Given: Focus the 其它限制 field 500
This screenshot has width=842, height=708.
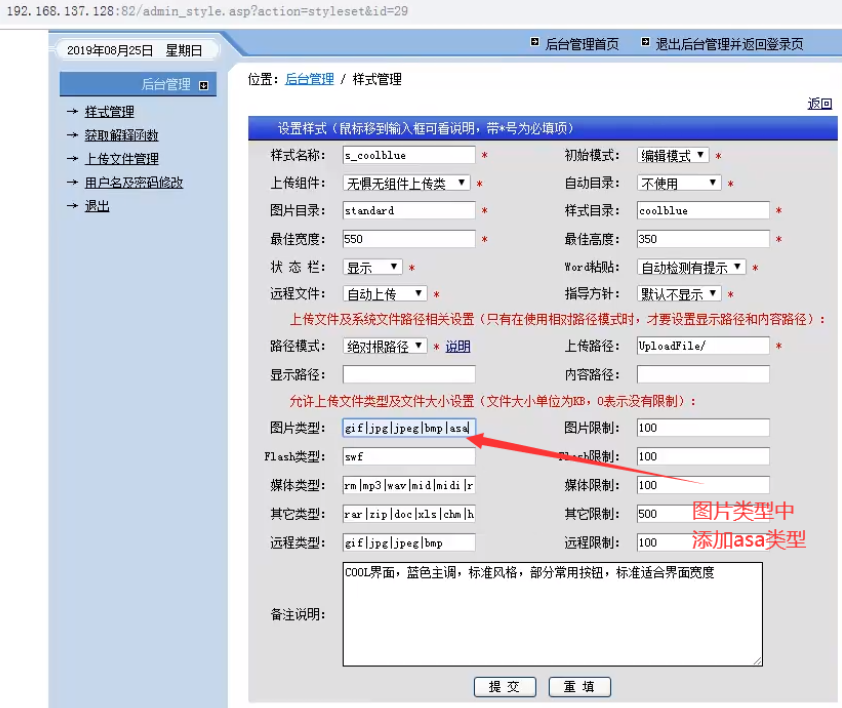Looking at the screenshot, I should pyautogui.click(x=703, y=514).
